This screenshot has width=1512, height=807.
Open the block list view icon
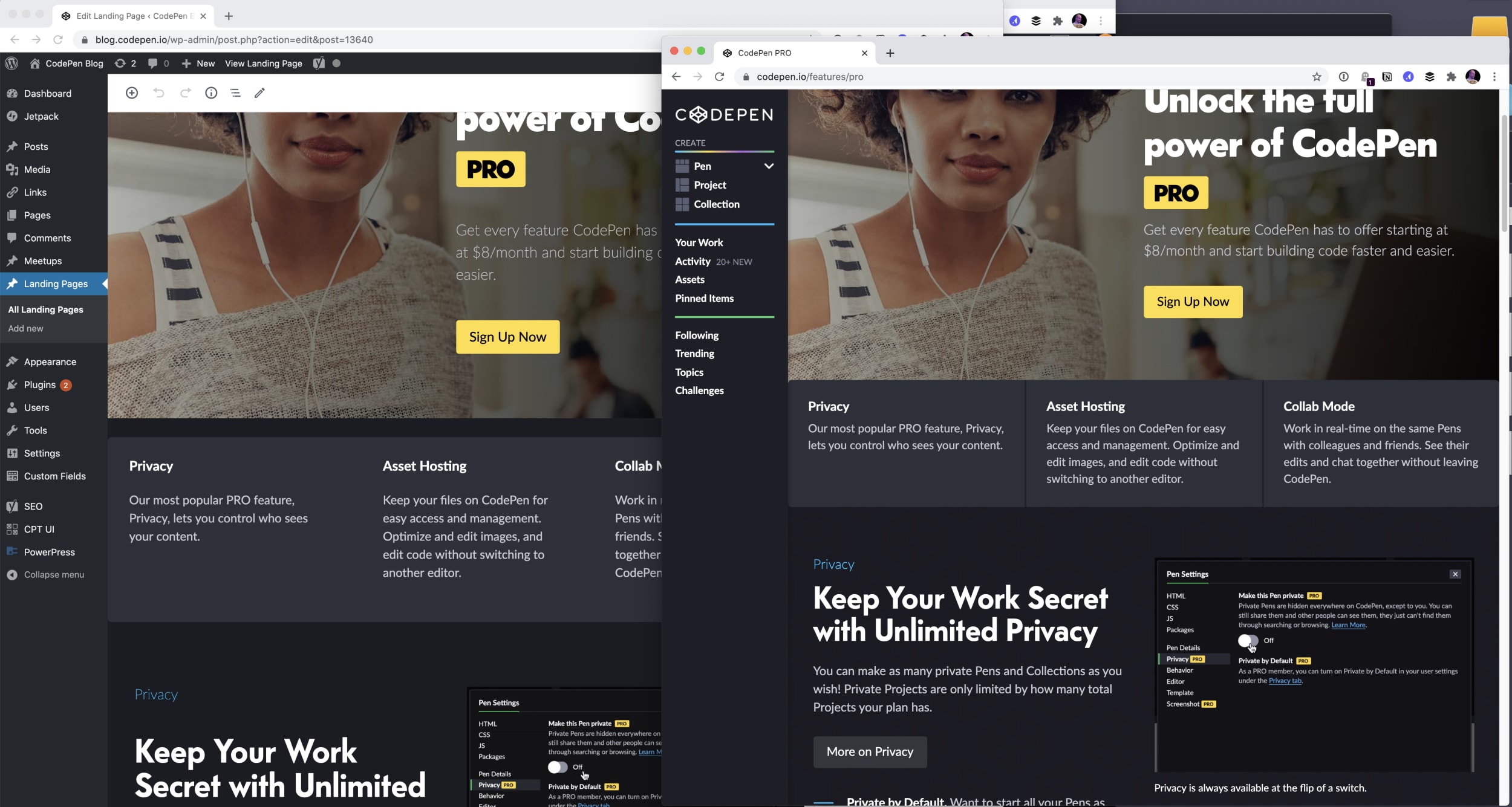pyautogui.click(x=235, y=92)
